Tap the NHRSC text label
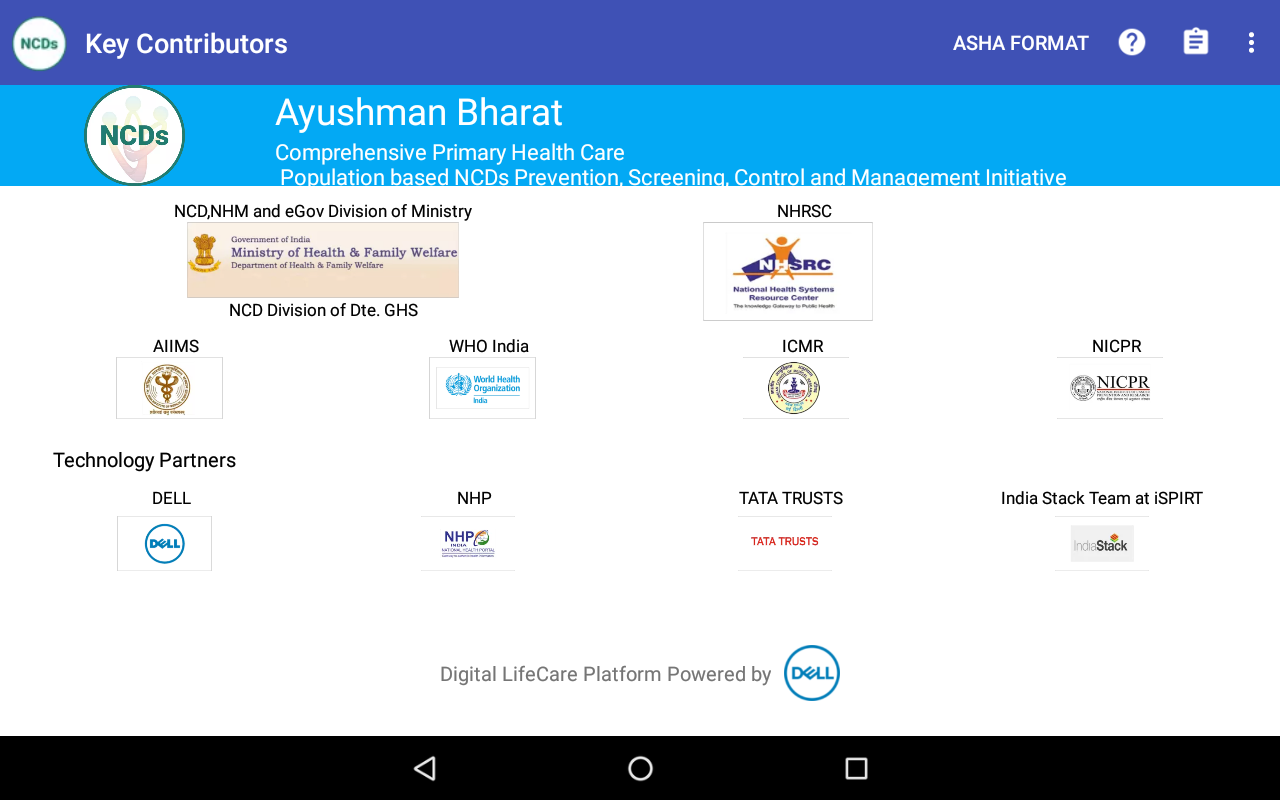 tap(804, 211)
